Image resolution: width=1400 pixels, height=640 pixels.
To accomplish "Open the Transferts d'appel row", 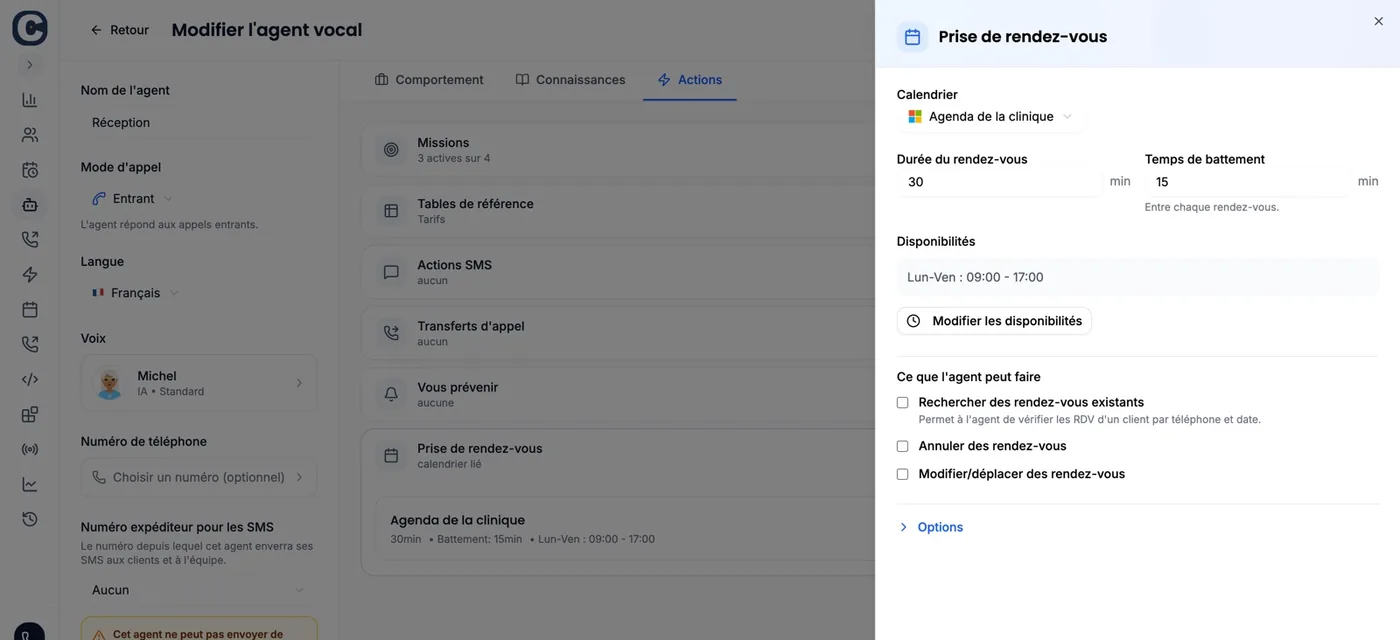I will tap(618, 333).
